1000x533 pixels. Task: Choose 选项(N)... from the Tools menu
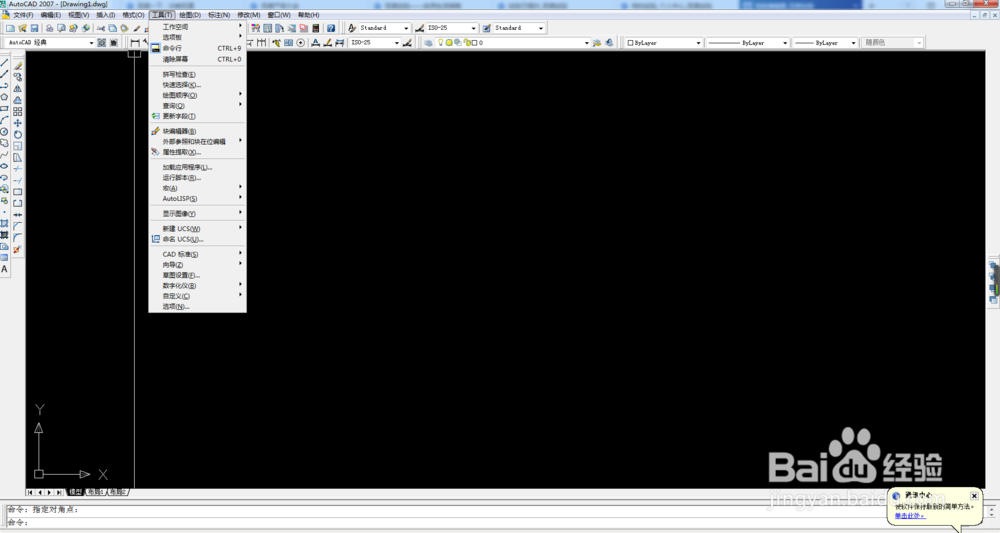tap(197, 307)
